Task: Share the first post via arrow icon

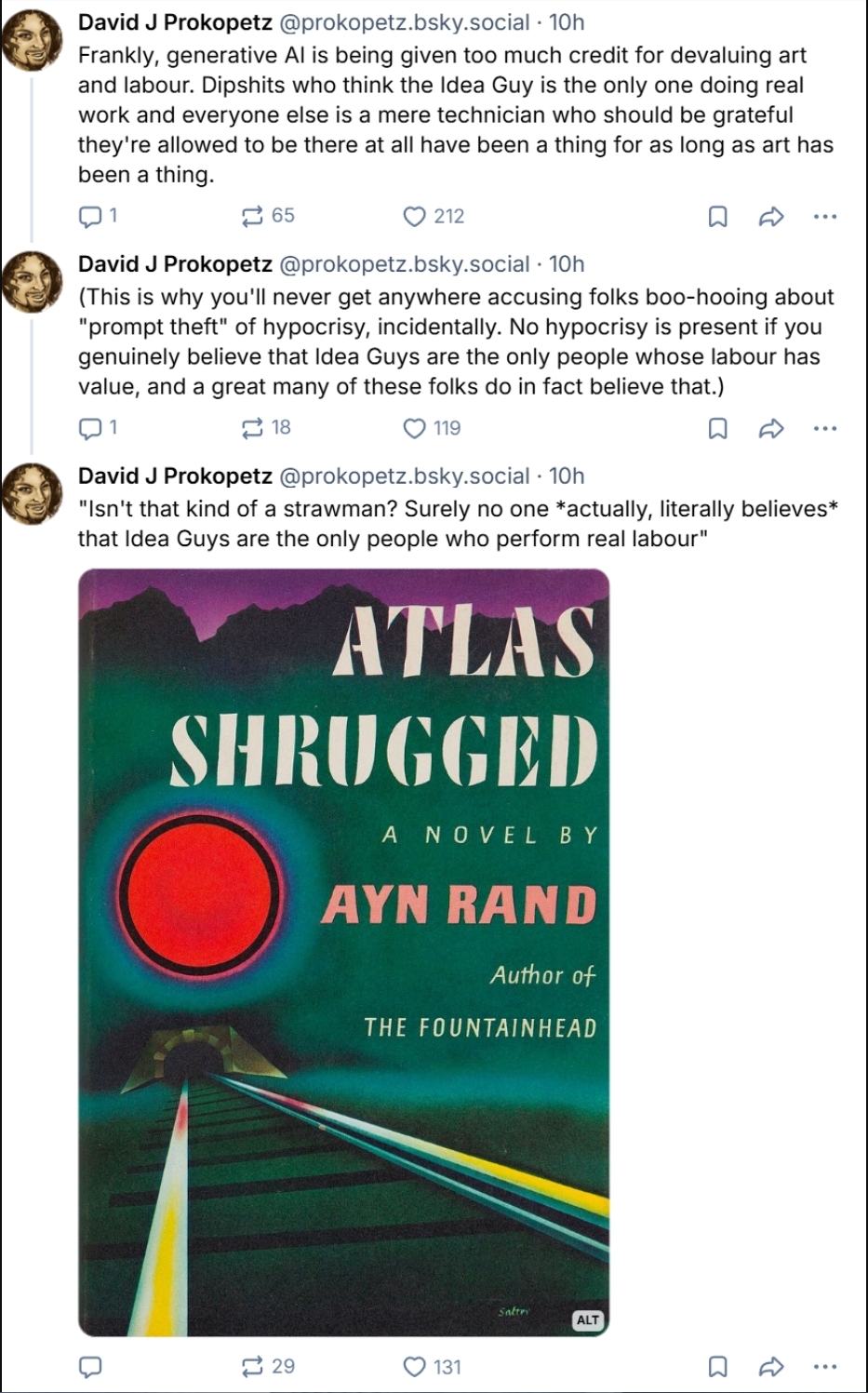Action: tap(771, 217)
